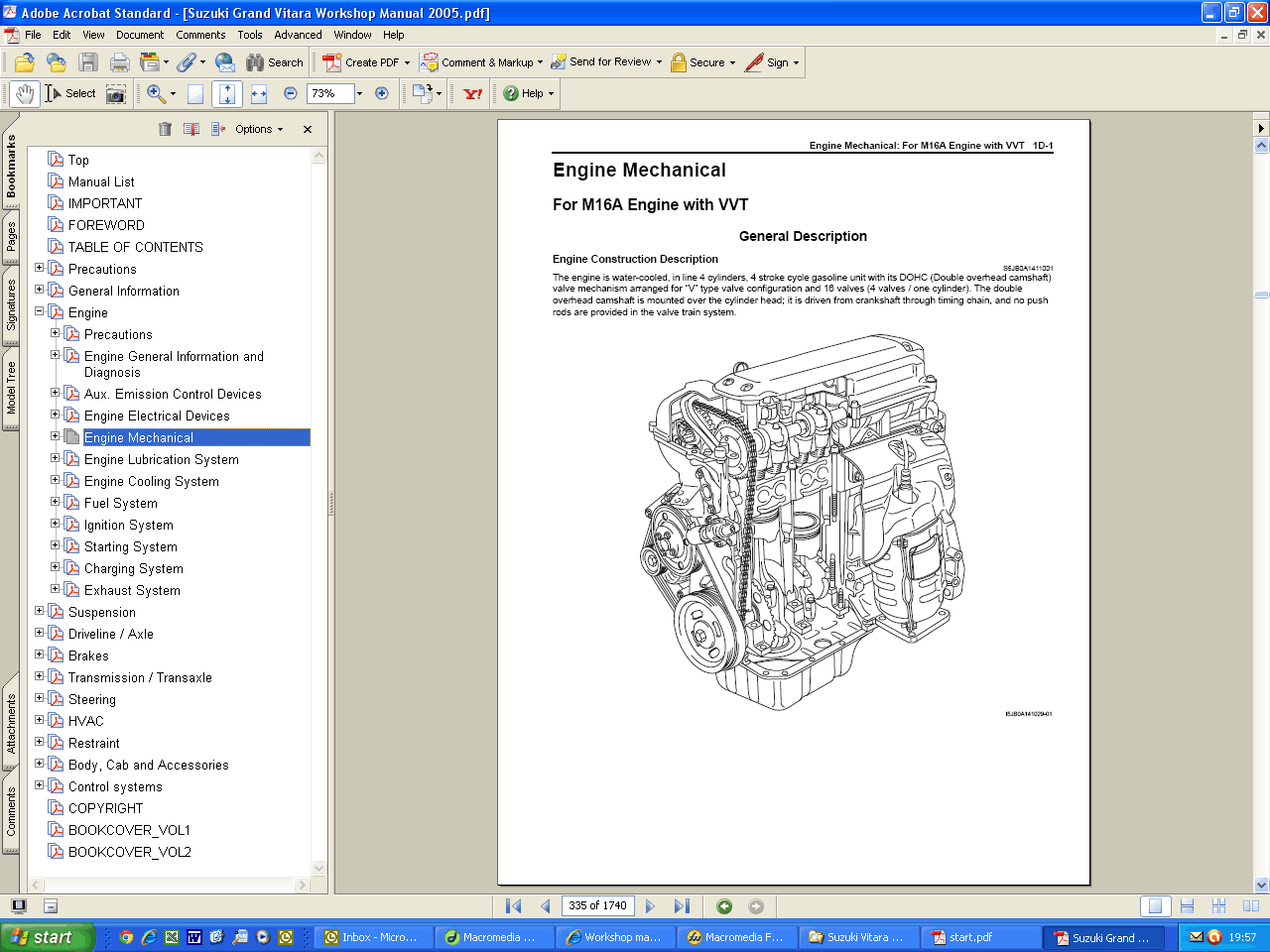Viewport: 1270px width, 952px height.
Task: Open the Send for Review menu
Action: 606,62
